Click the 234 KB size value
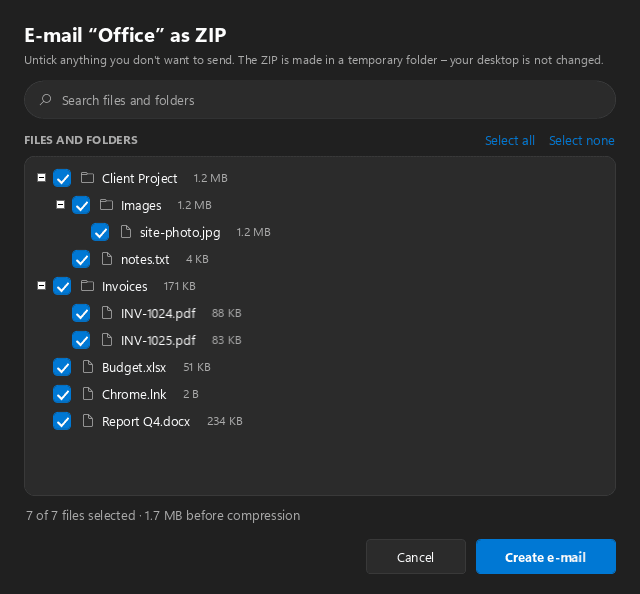Viewport: 640px width, 594px height. point(225,421)
